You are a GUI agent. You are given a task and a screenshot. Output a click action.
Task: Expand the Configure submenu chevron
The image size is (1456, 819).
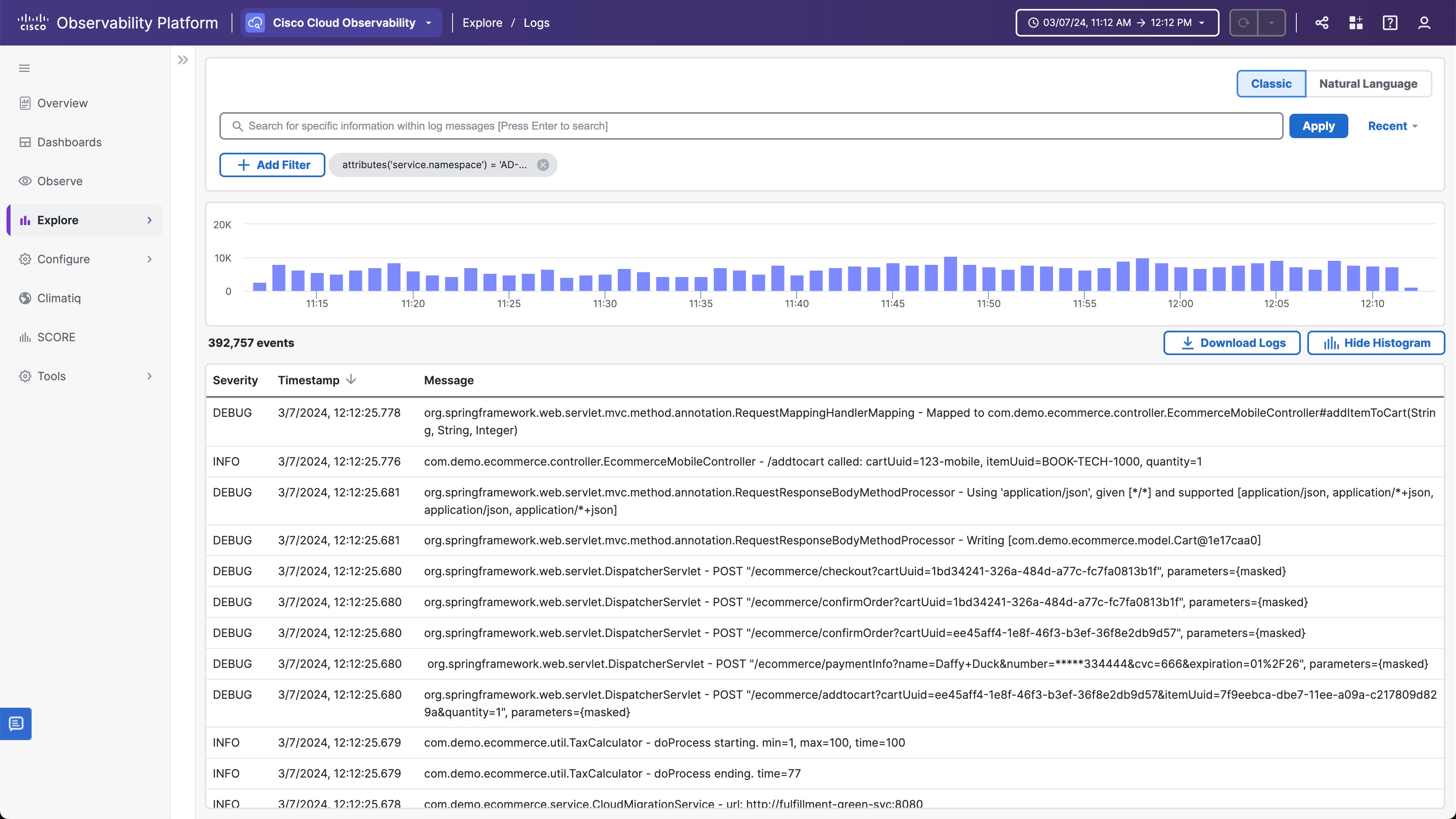coord(149,259)
